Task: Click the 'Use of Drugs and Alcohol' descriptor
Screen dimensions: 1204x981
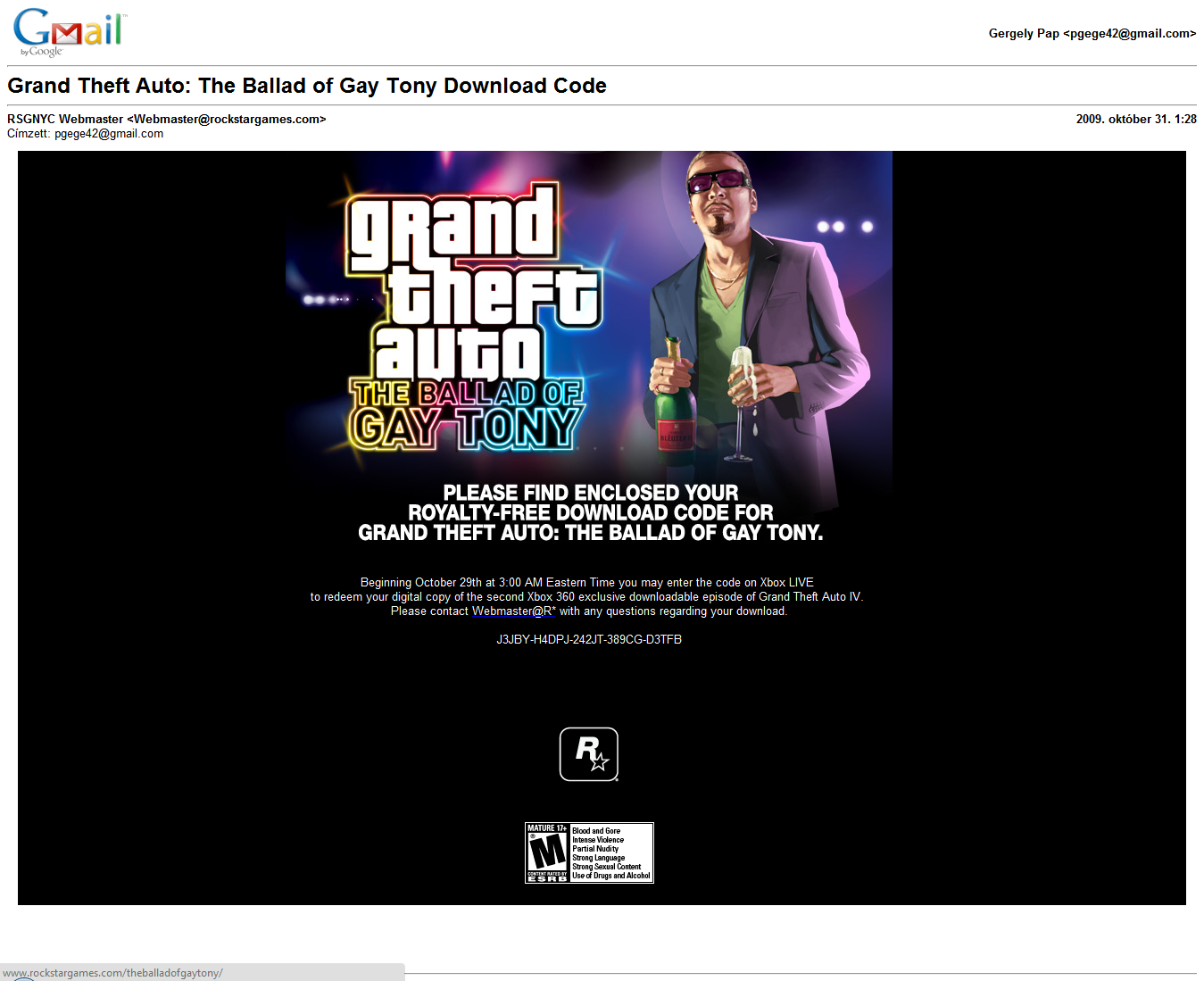Action: coord(611,876)
